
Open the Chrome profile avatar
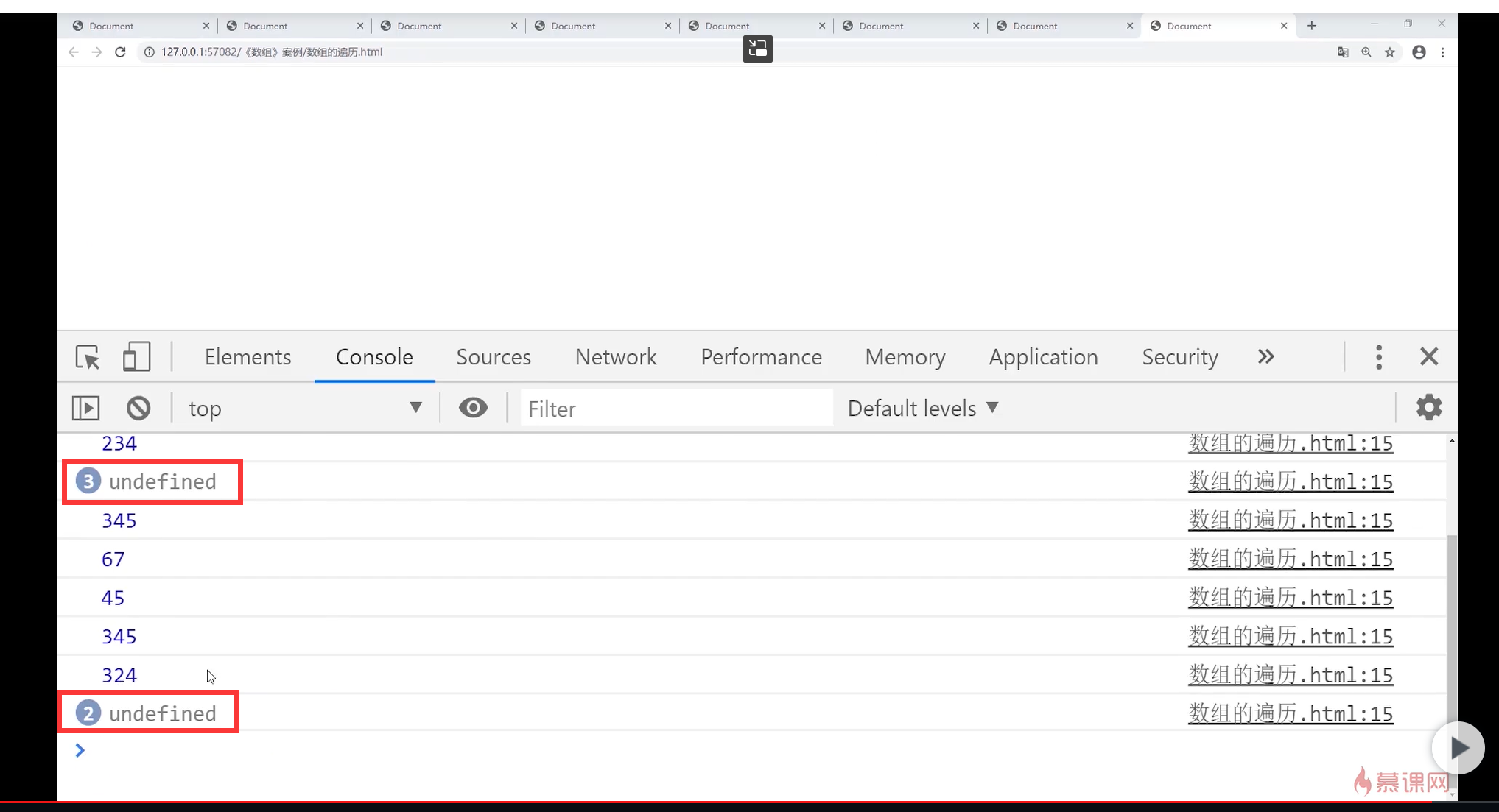pyautogui.click(x=1419, y=52)
